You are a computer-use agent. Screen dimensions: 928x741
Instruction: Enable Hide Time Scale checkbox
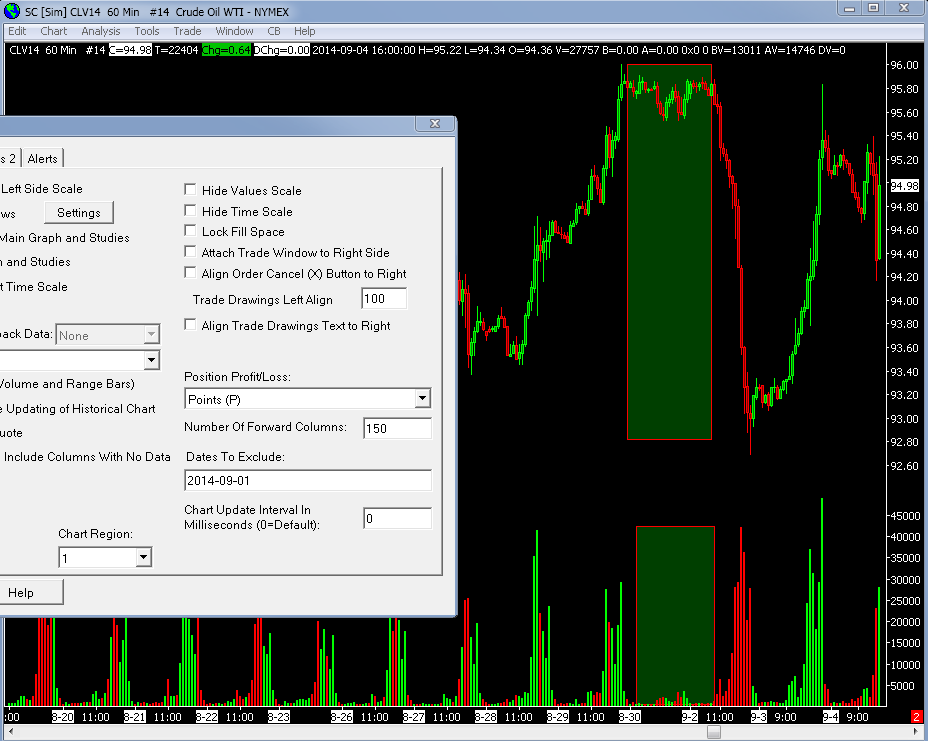point(190,211)
